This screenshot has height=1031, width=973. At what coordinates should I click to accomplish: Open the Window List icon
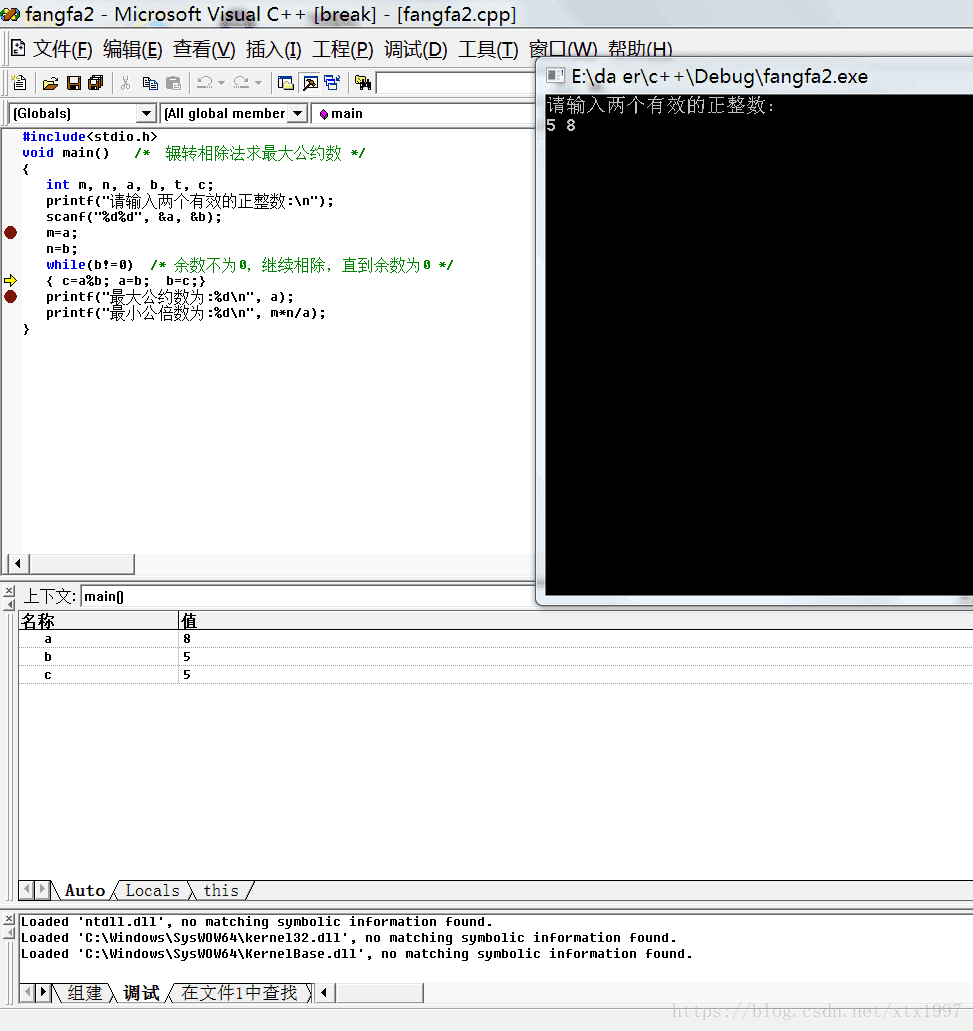point(332,83)
